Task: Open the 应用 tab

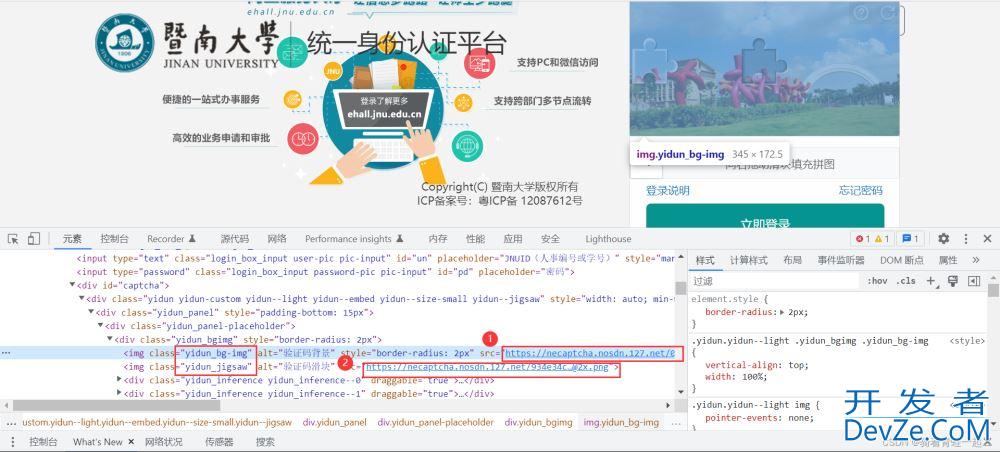Action: 513,238
